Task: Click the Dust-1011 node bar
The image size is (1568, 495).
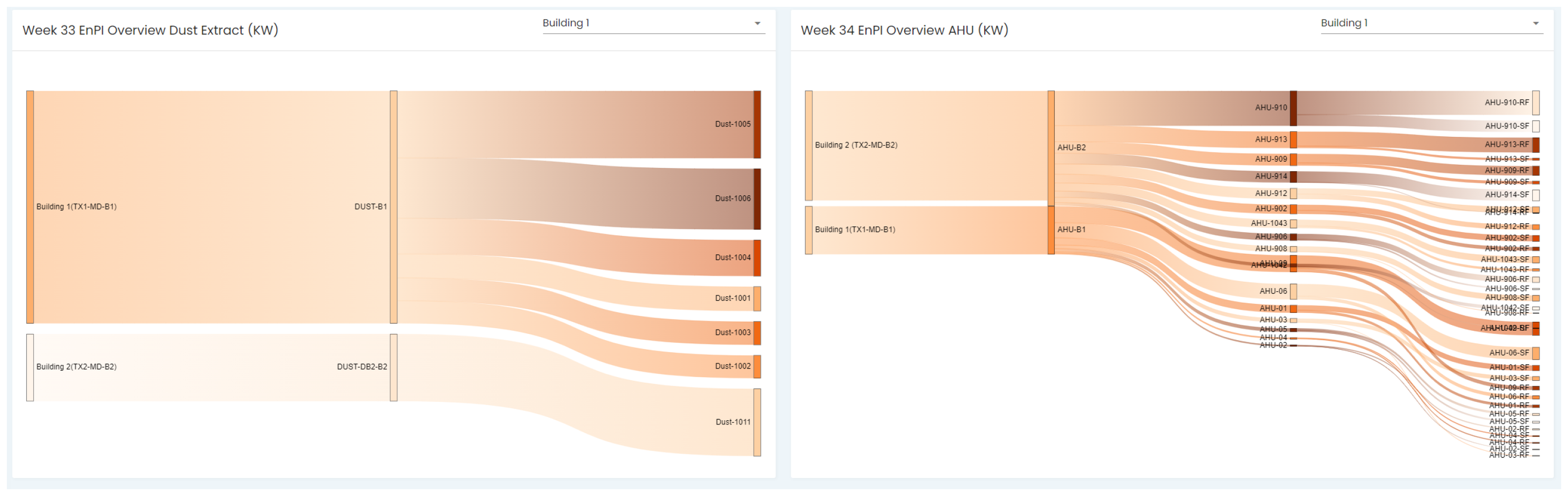Action: (757, 422)
